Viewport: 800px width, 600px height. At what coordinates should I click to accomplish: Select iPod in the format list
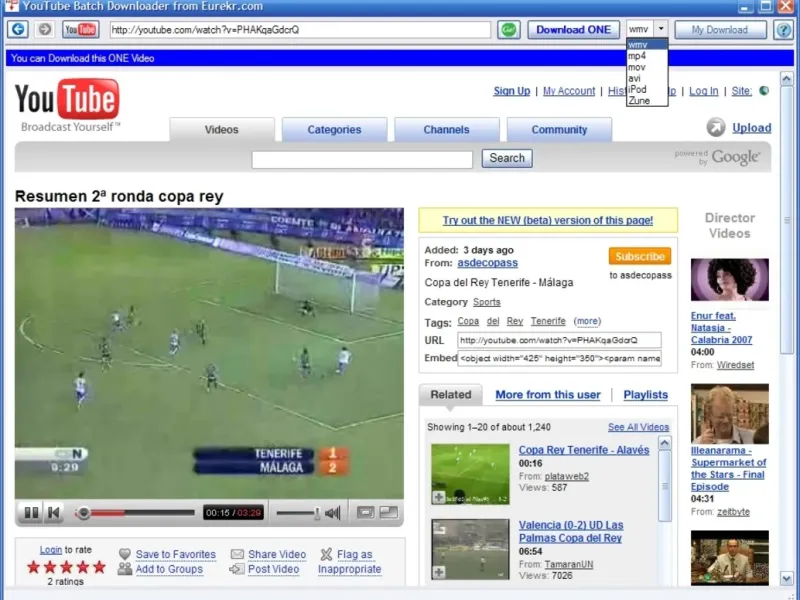[647, 89]
